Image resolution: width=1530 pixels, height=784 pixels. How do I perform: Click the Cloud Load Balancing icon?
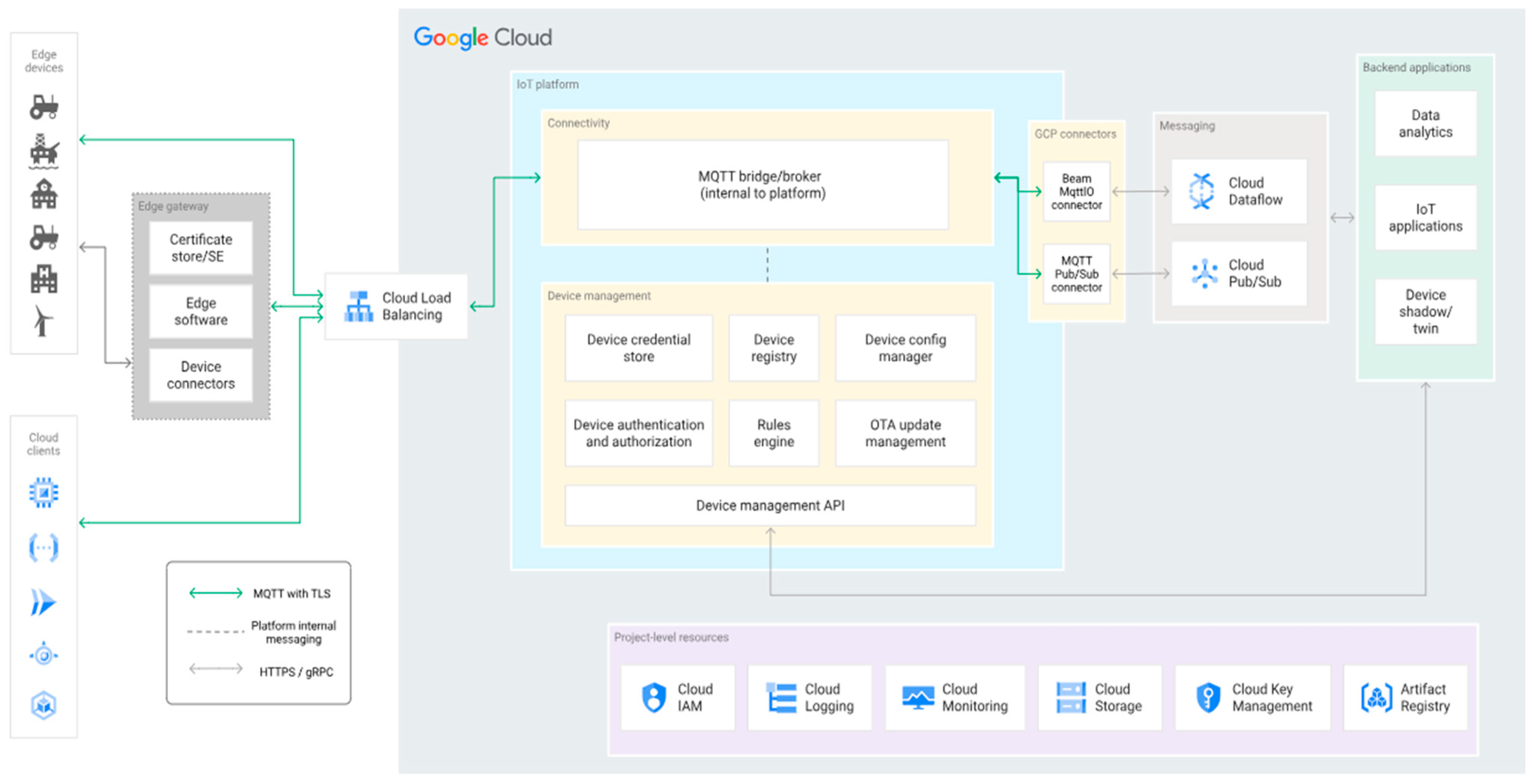tap(359, 307)
